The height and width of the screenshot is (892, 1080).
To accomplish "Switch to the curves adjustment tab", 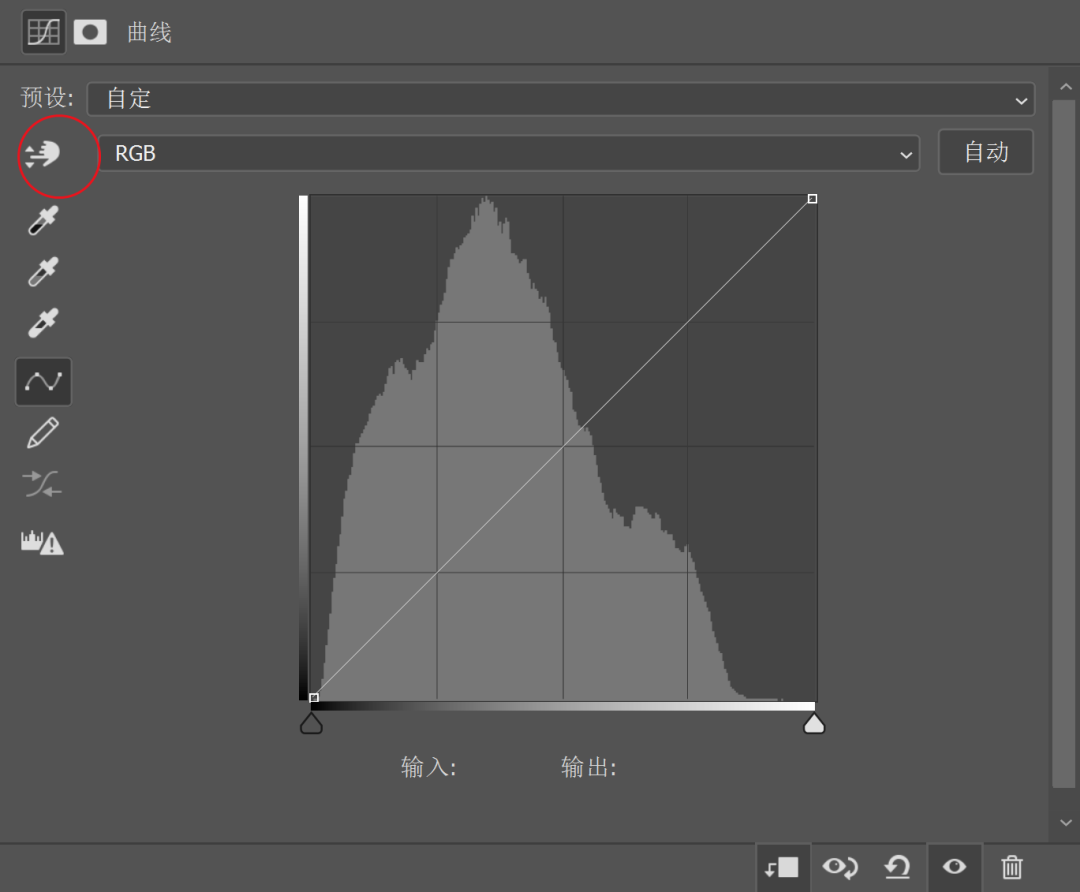I will tap(42, 31).
